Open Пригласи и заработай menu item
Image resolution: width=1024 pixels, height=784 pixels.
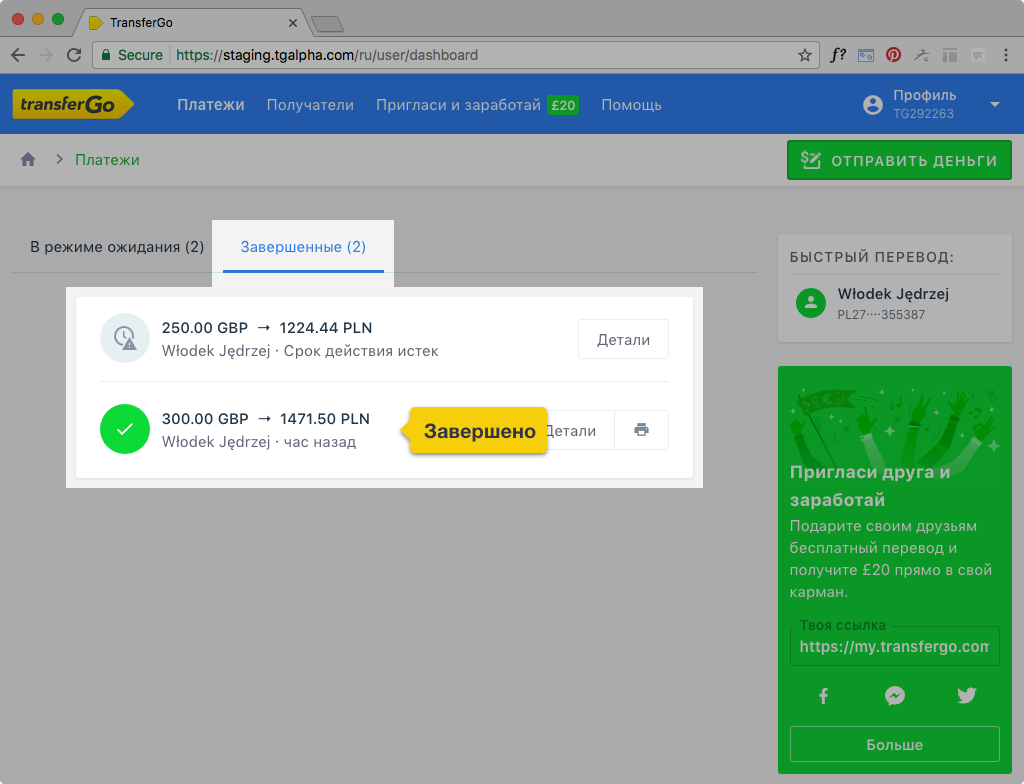(x=458, y=105)
